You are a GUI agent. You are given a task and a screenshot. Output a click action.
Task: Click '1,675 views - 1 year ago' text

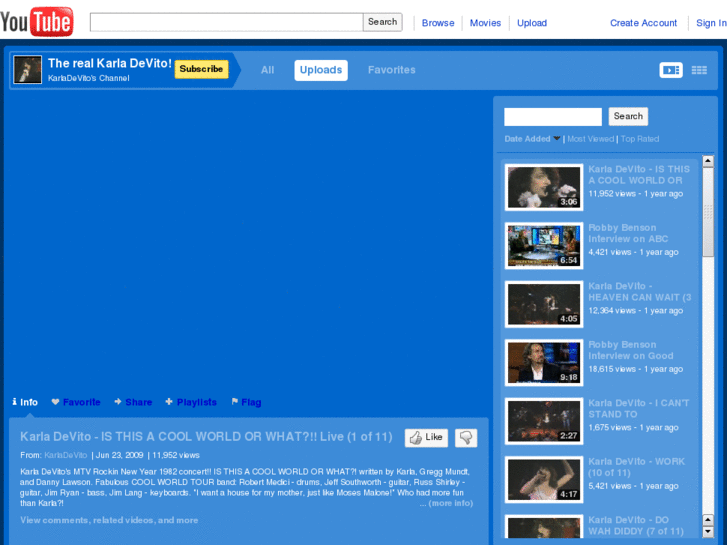[633, 427]
